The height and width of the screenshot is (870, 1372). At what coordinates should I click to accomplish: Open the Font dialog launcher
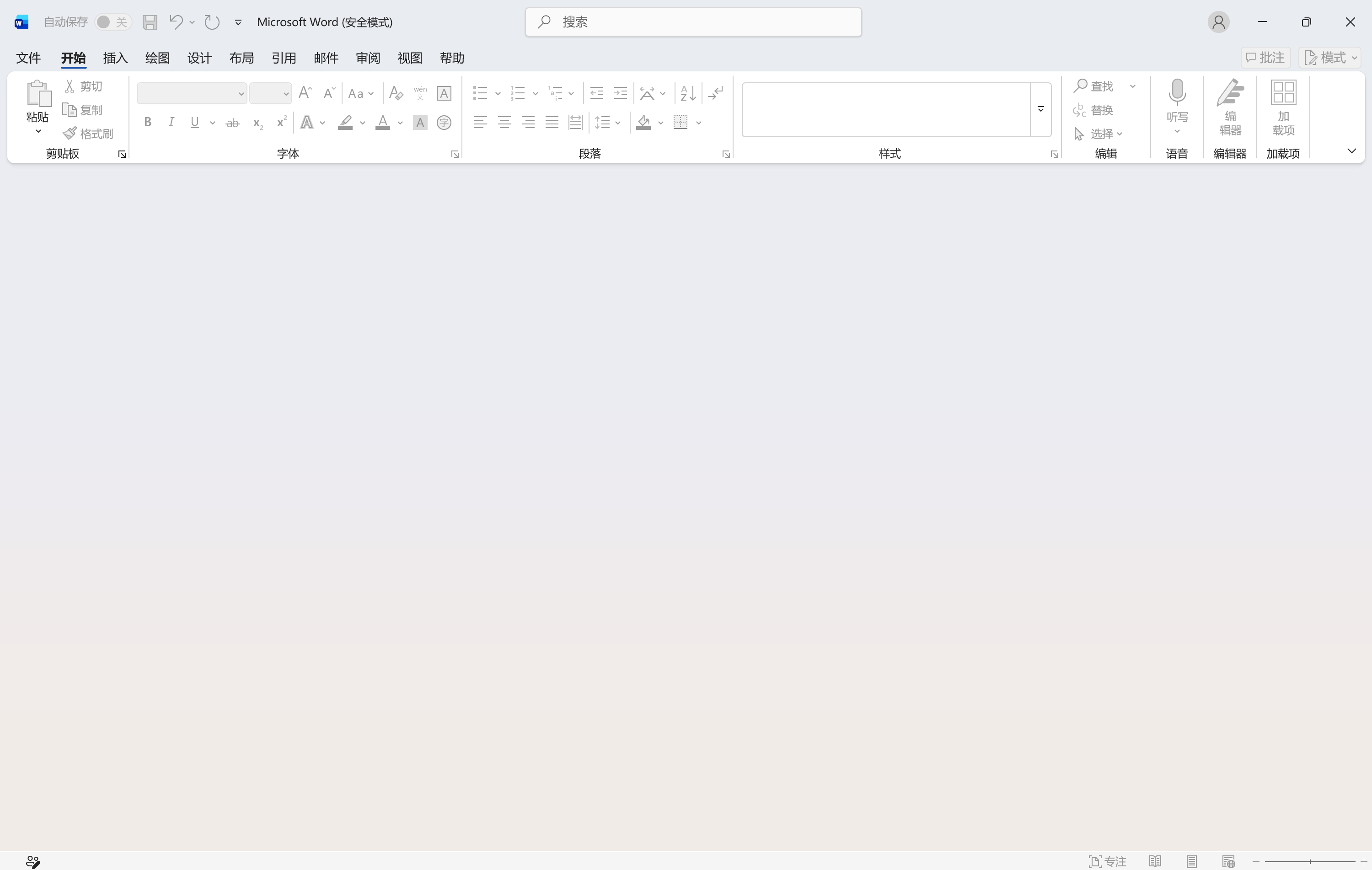tap(455, 154)
